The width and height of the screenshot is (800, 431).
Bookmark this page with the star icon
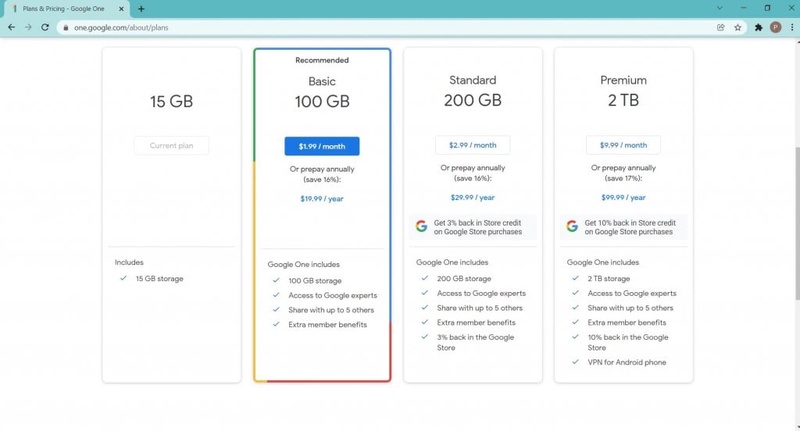click(x=737, y=28)
